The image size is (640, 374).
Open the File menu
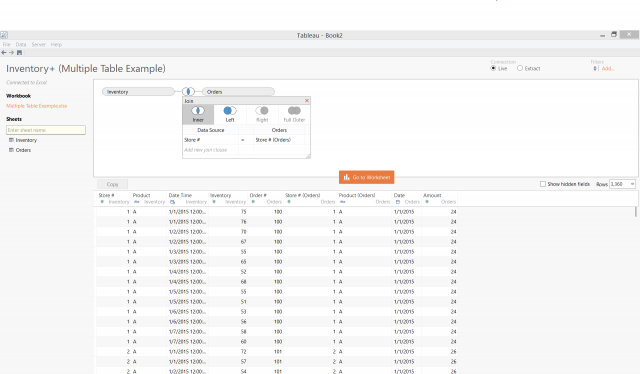(7, 45)
